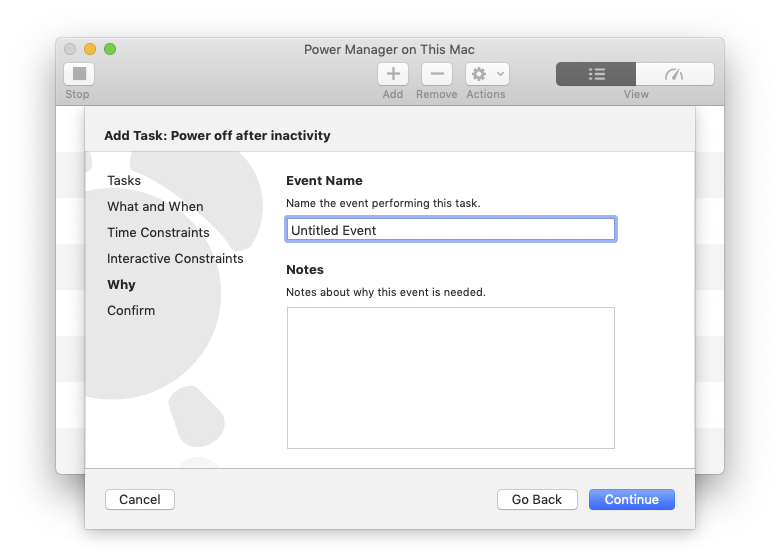This screenshot has height=556, width=780.
Task: Switch to gauge view icon
Action: (x=674, y=74)
